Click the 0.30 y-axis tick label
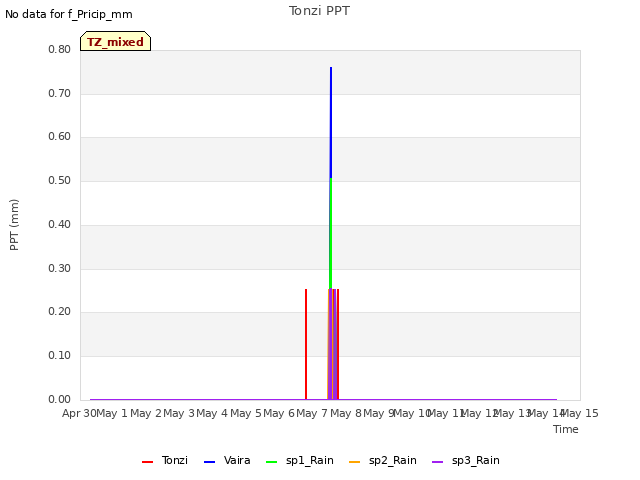Image resolution: width=640 pixels, height=480 pixels. click(60, 269)
